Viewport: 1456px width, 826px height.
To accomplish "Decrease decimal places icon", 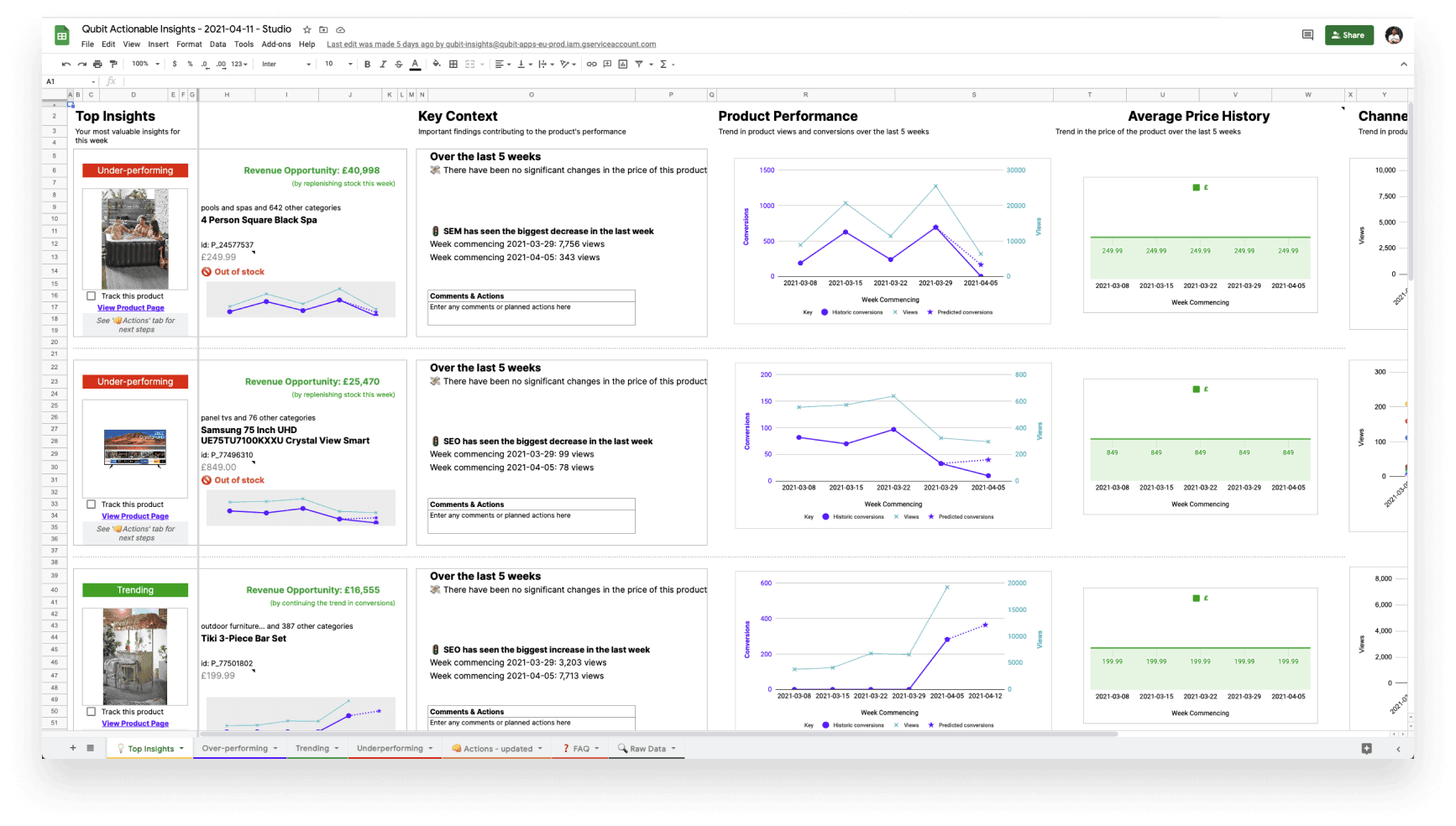I will click(205, 64).
